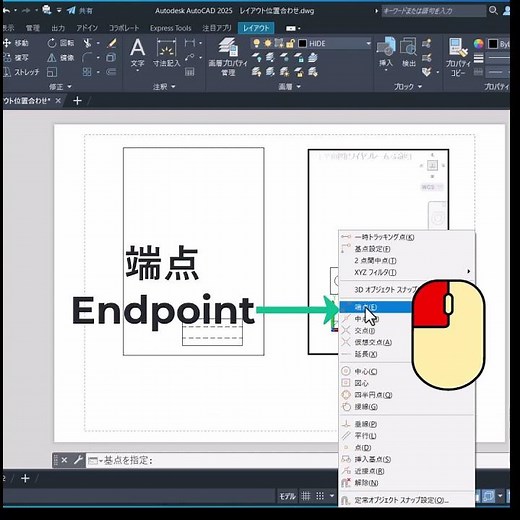This screenshot has height=520, width=520.
Task: Open the snap mode dropdown arrow in status bar
Action: (332, 496)
